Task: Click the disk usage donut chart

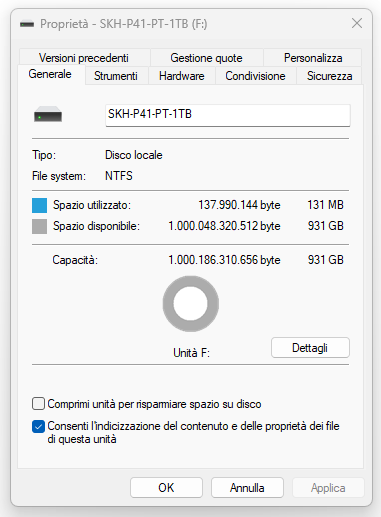Action: [191, 304]
